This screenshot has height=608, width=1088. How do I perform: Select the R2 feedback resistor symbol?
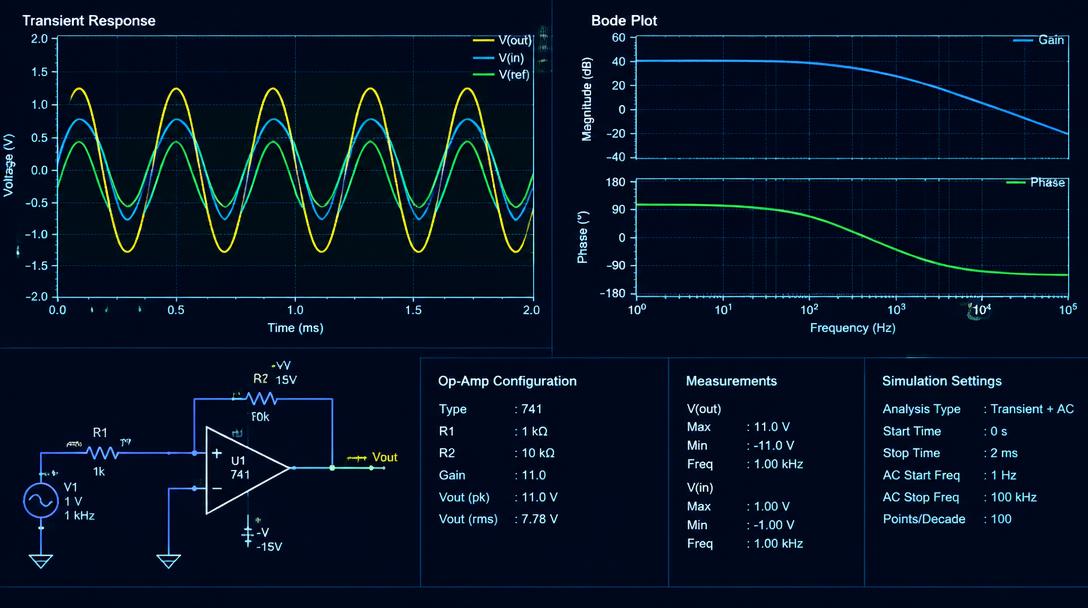coord(261,398)
